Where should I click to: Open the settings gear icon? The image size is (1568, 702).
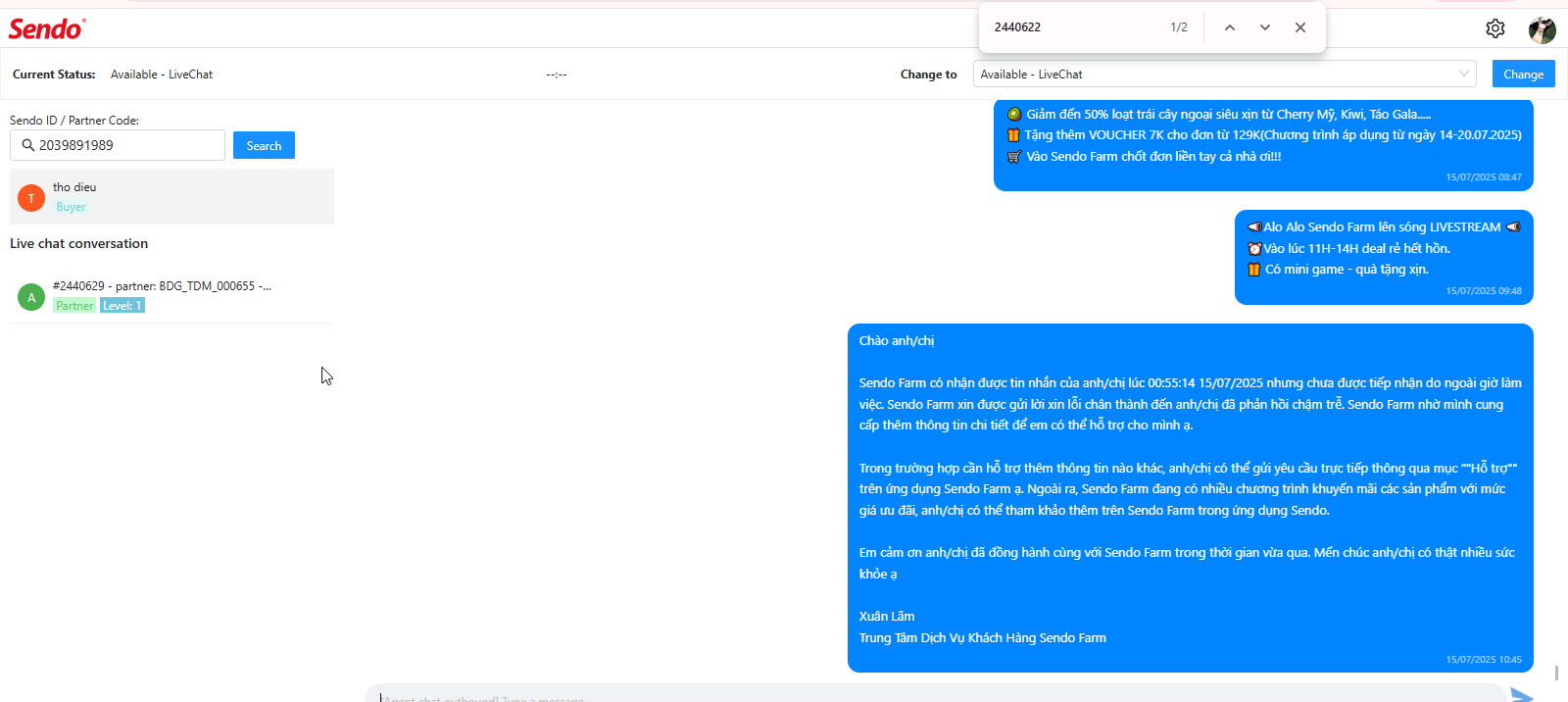click(1495, 28)
